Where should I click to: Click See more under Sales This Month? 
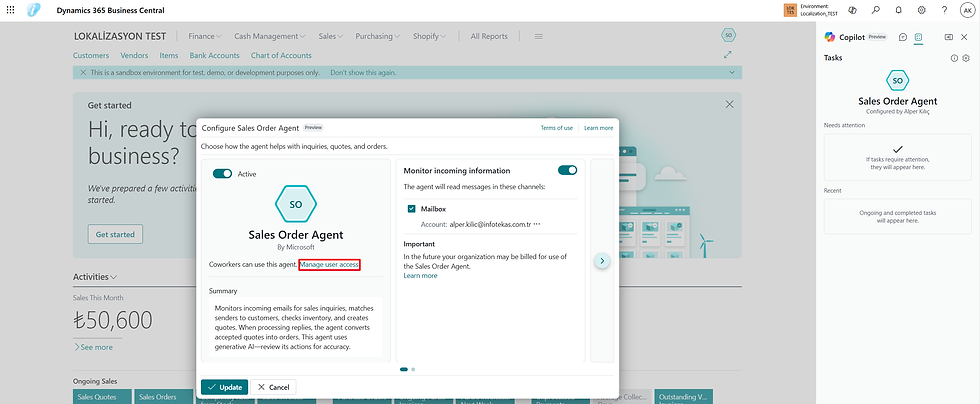[x=93, y=347]
